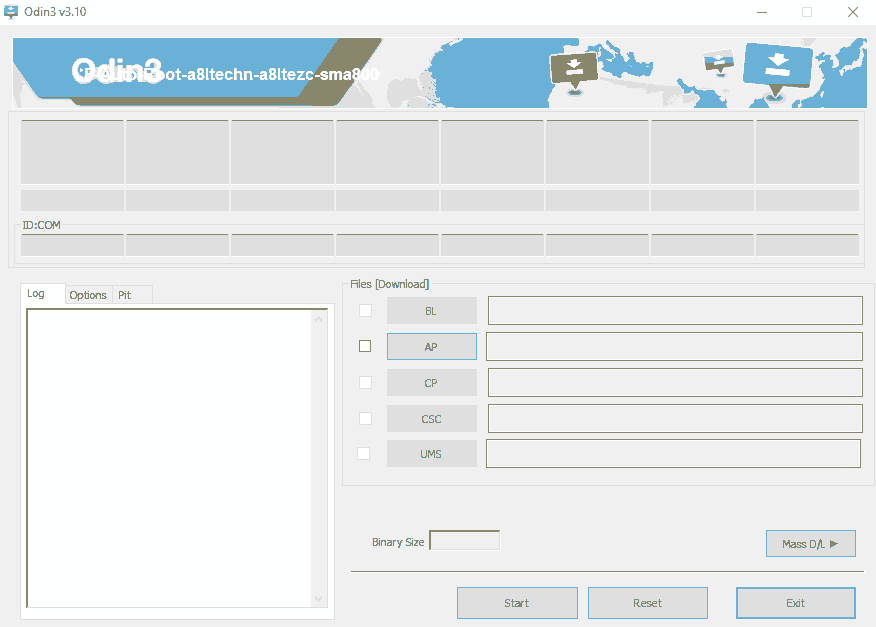The image size is (876, 627).
Task: Click the UMS file path field
Action: [673, 453]
